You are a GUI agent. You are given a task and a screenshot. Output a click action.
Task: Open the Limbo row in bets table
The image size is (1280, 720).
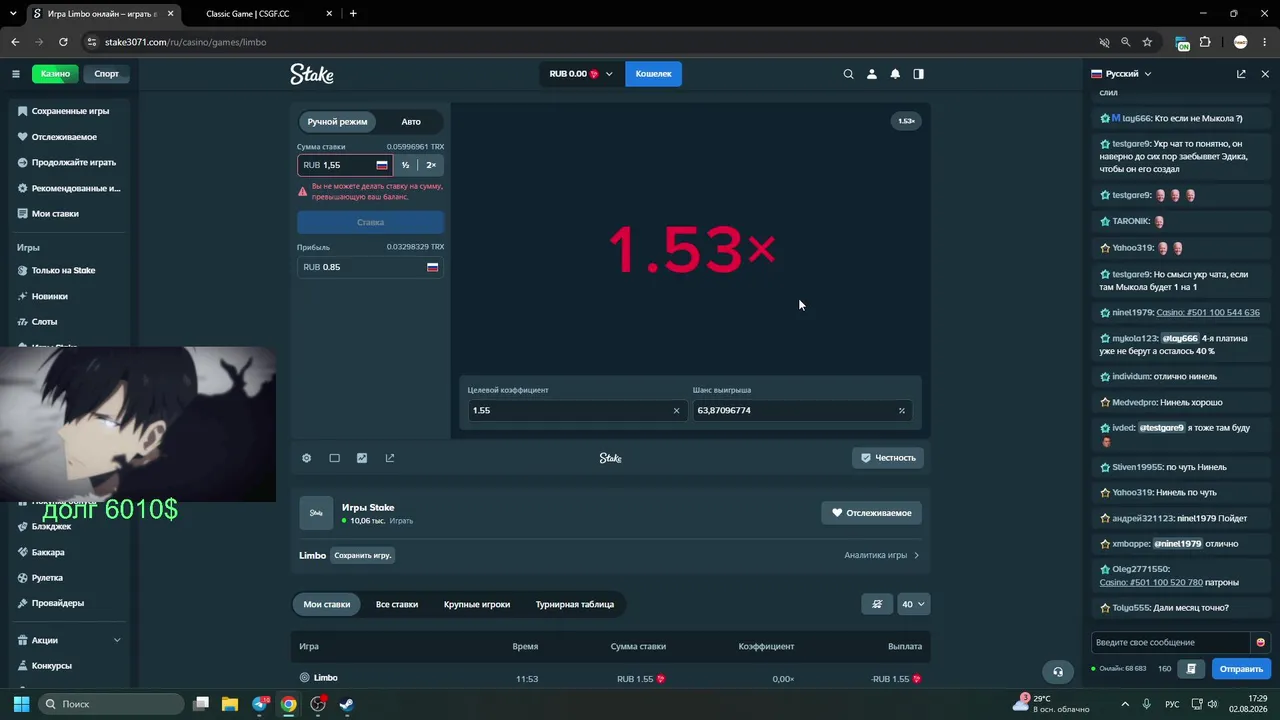(610, 679)
